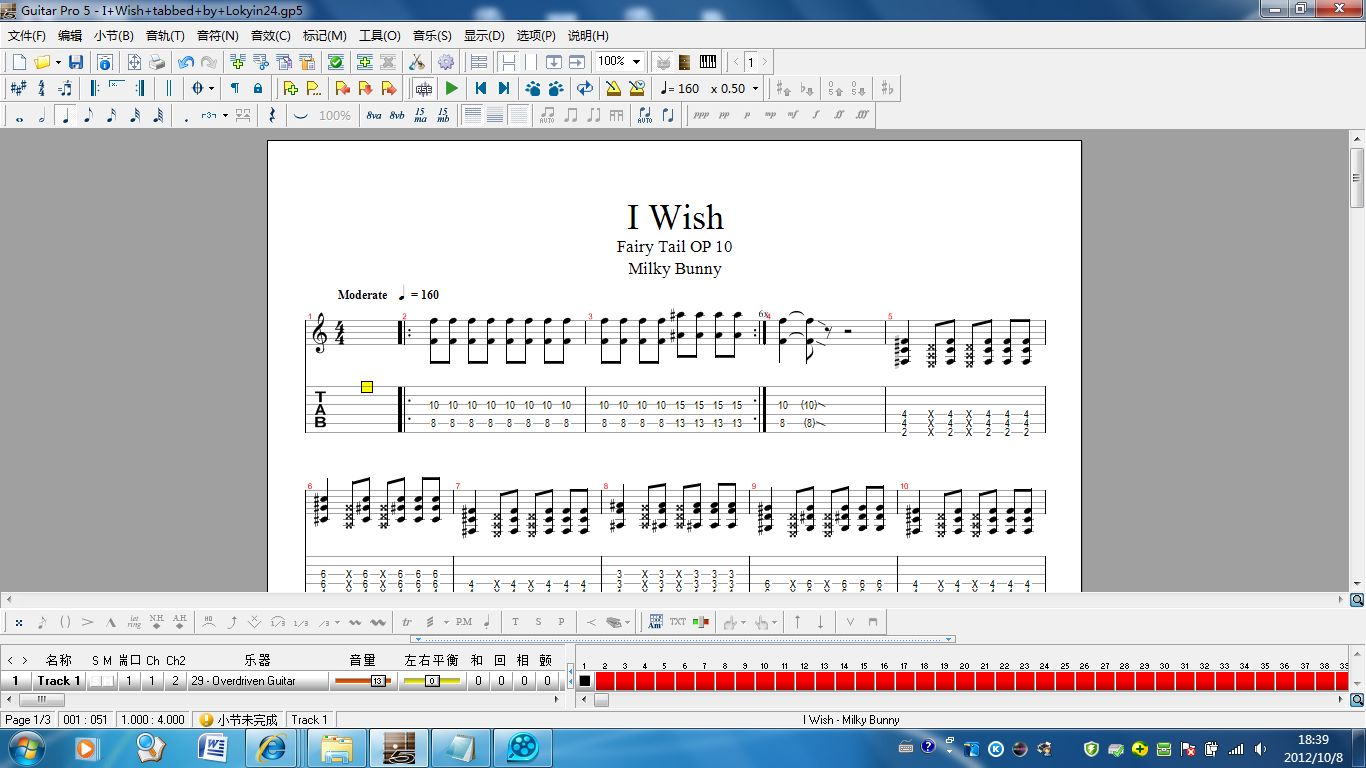Expand the tuplet dropdown arrow
Image resolution: width=1366 pixels, height=768 pixels.
[x=225, y=115]
